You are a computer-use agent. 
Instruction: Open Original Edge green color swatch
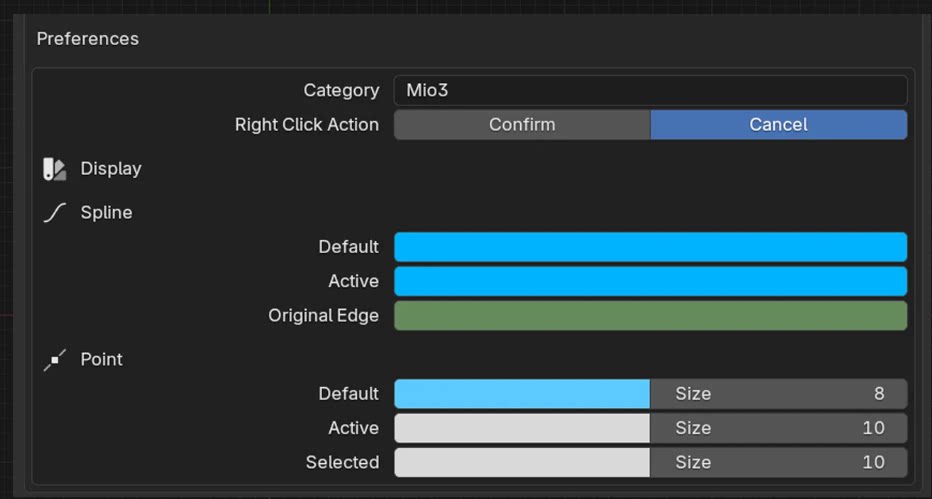pyautogui.click(x=650, y=316)
